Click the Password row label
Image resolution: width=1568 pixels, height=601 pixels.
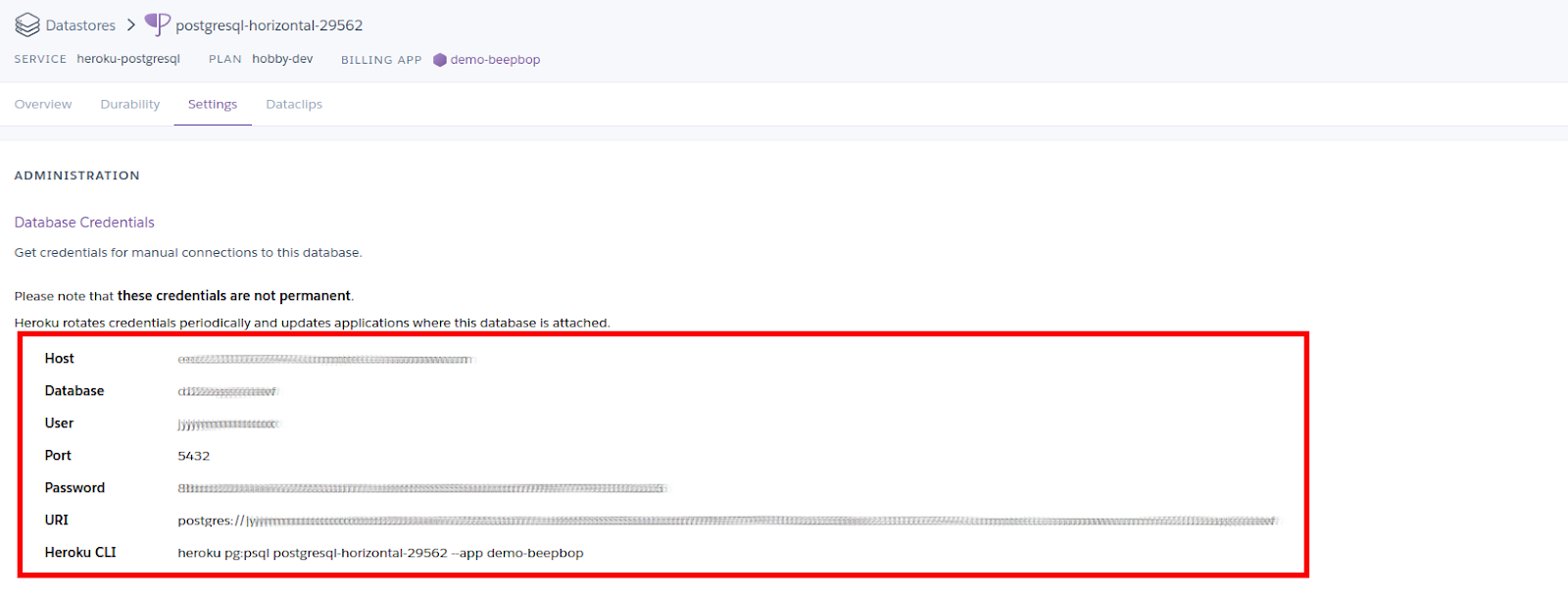coord(74,488)
